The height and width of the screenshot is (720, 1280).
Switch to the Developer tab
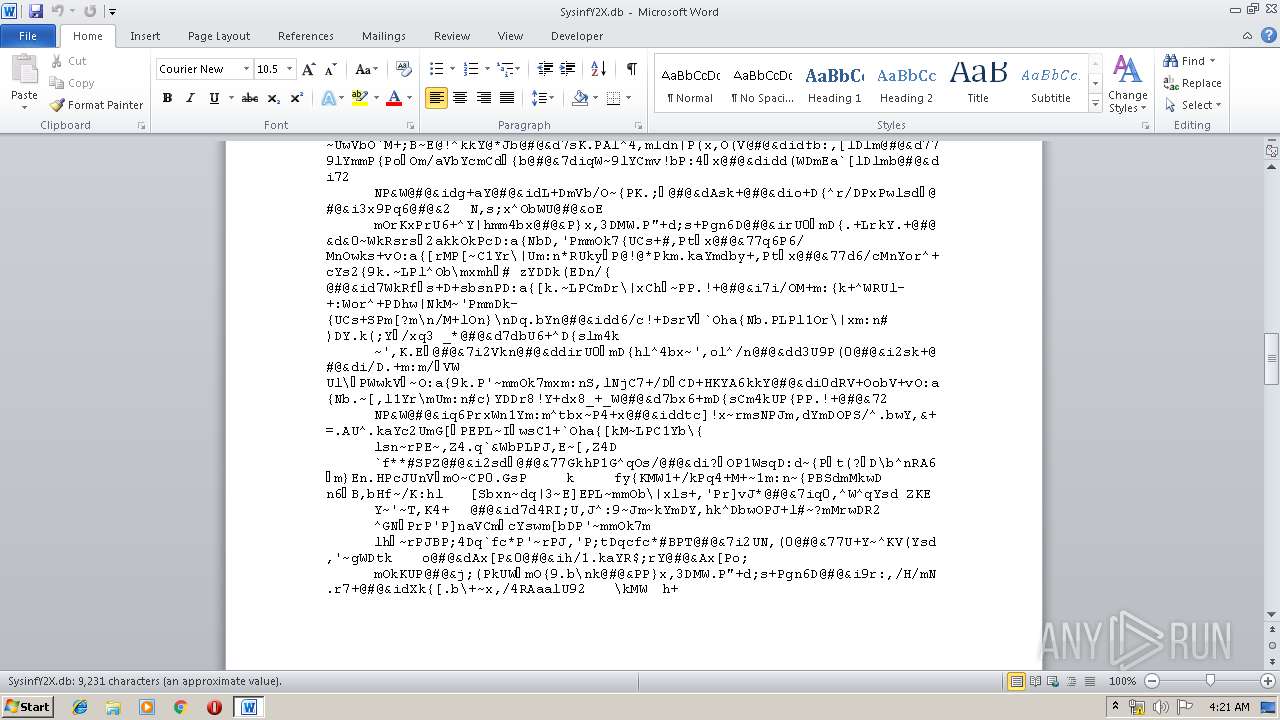577,36
